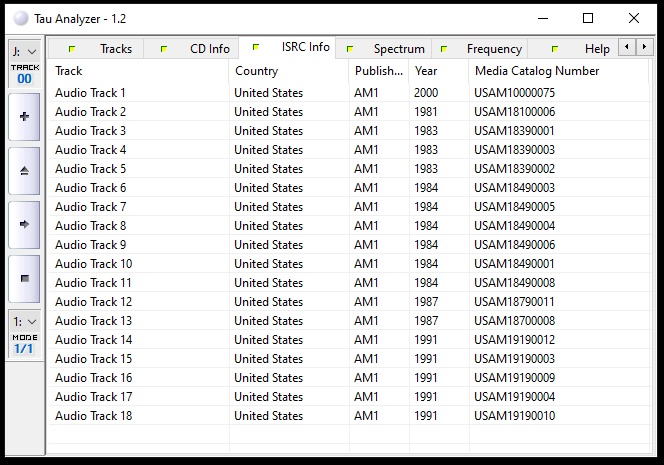The image size is (664, 465).
Task: Click the track number 00 display
Action: [24, 79]
